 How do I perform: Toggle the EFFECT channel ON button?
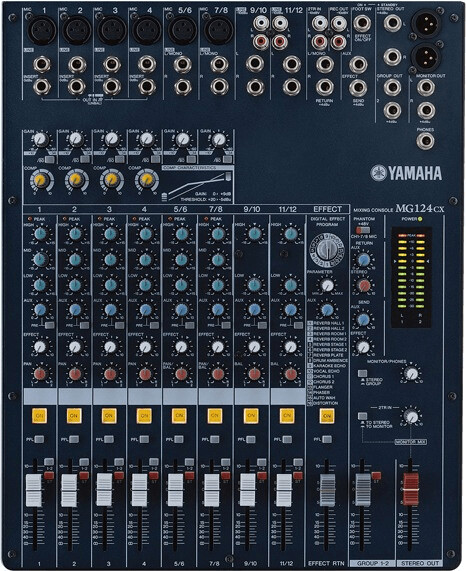(x=327, y=416)
